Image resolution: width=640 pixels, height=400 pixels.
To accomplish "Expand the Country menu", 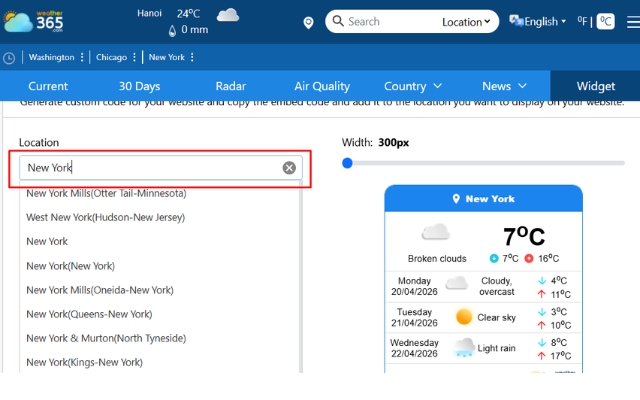I will coord(412,86).
